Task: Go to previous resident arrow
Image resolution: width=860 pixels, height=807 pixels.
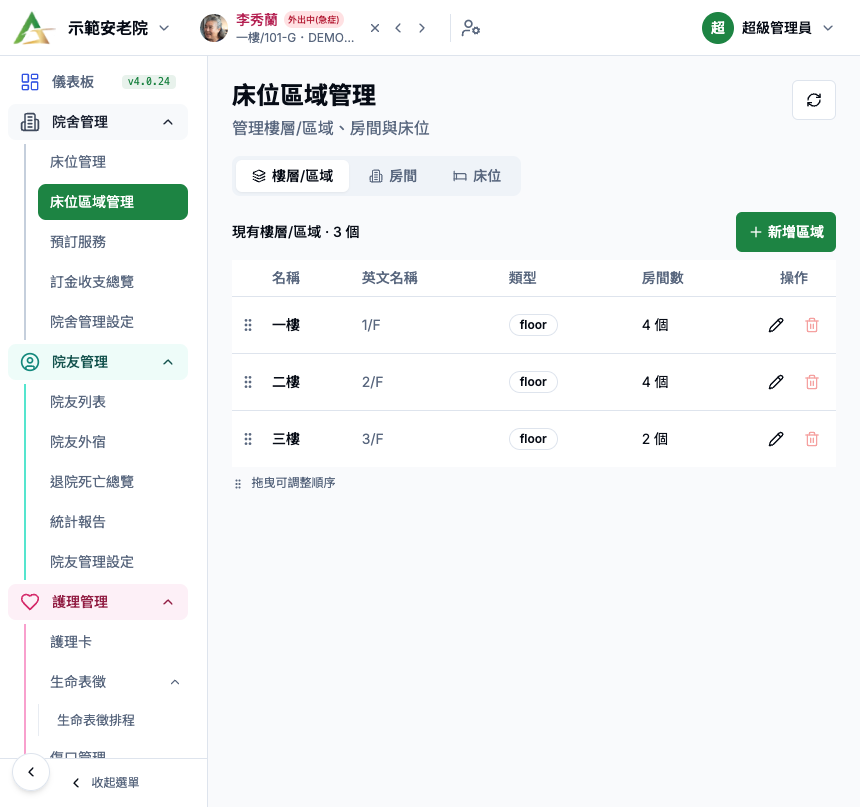Action: pos(398,28)
